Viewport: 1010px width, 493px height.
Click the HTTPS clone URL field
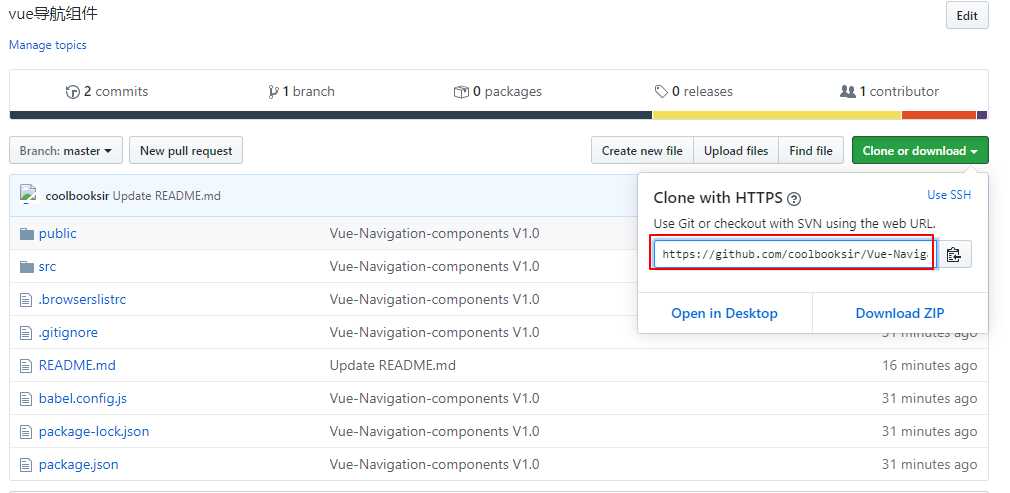794,255
